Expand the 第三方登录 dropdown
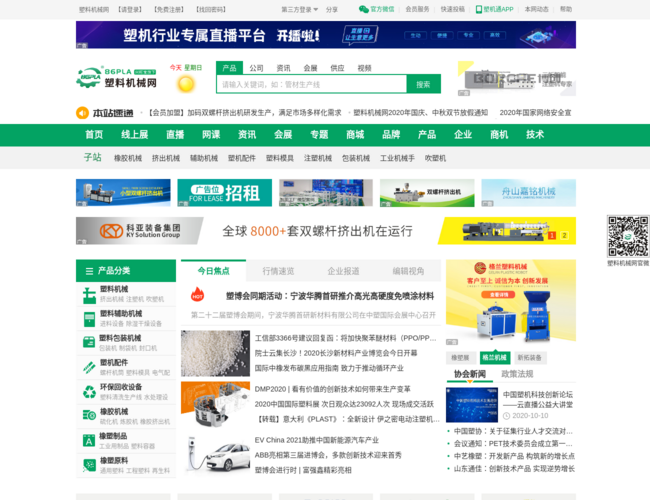Viewport: 650px width, 500px height. pos(300,9)
